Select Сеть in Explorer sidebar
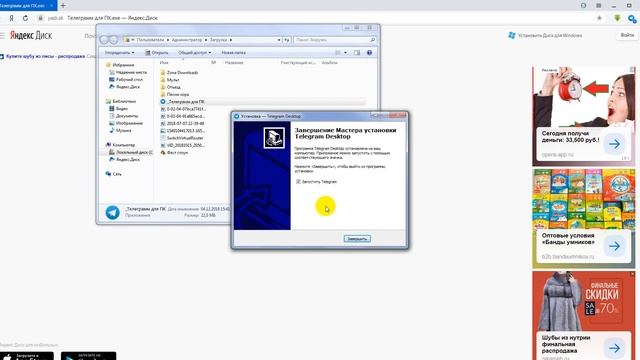 (113, 174)
